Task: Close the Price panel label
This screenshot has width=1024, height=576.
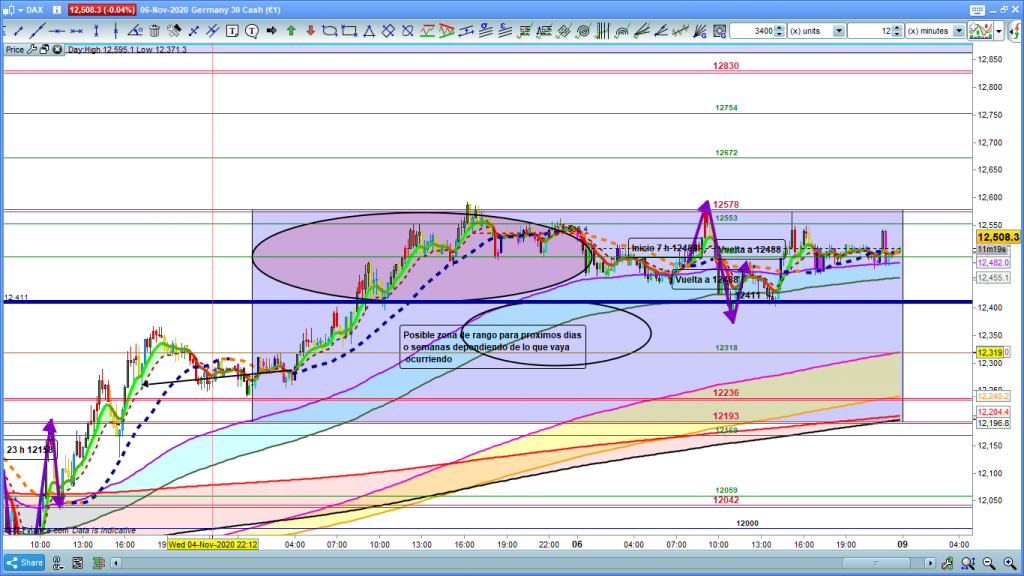Action: [55, 49]
